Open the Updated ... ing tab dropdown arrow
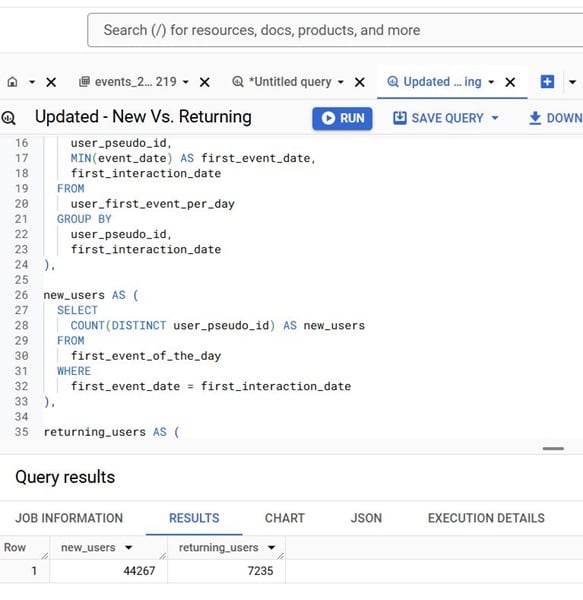The height and width of the screenshot is (600, 583). [x=491, y=82]
